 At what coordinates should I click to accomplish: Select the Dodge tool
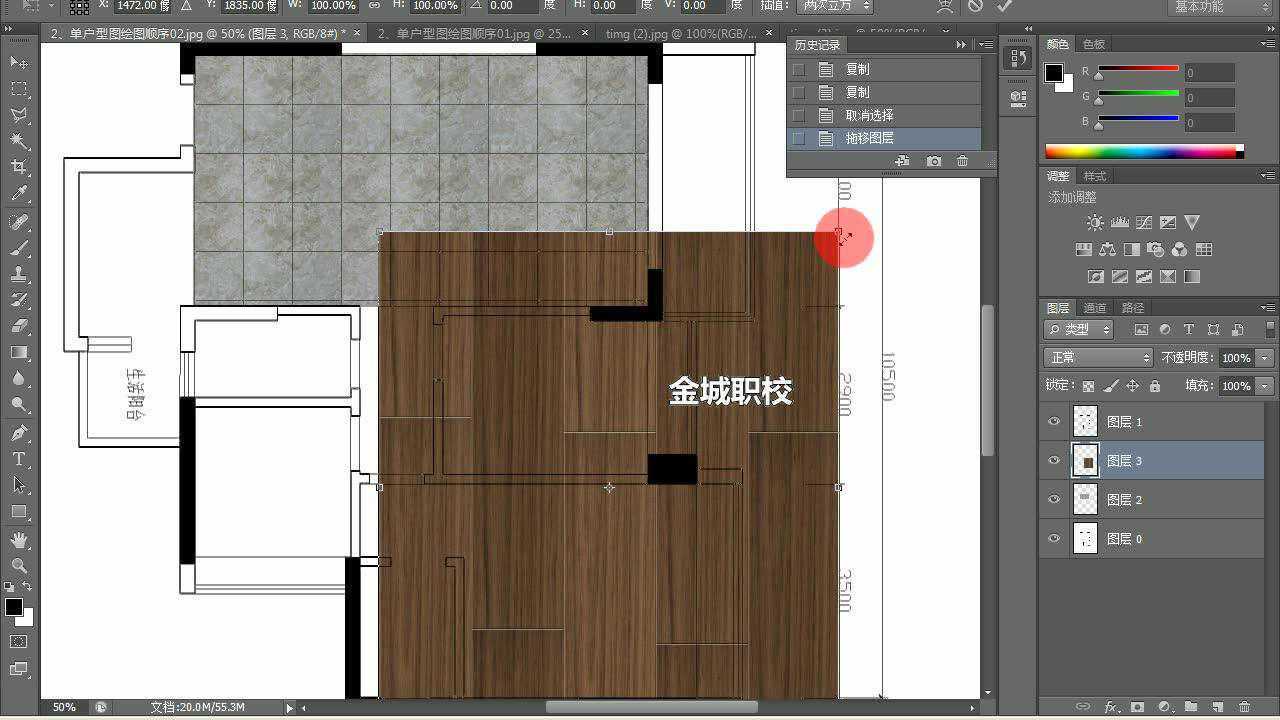pos(19,404)
